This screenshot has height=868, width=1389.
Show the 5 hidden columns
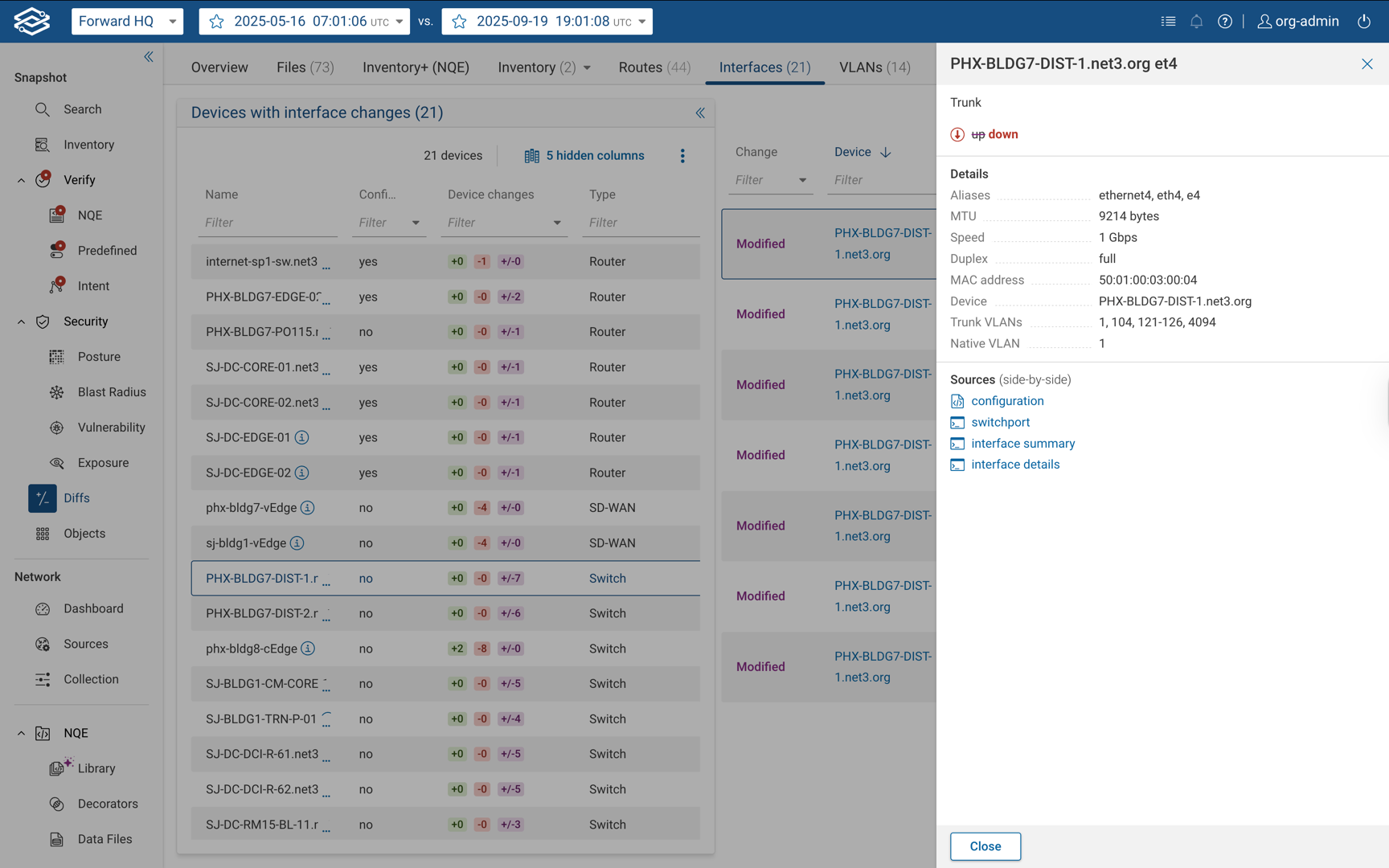tap(584, 156)
